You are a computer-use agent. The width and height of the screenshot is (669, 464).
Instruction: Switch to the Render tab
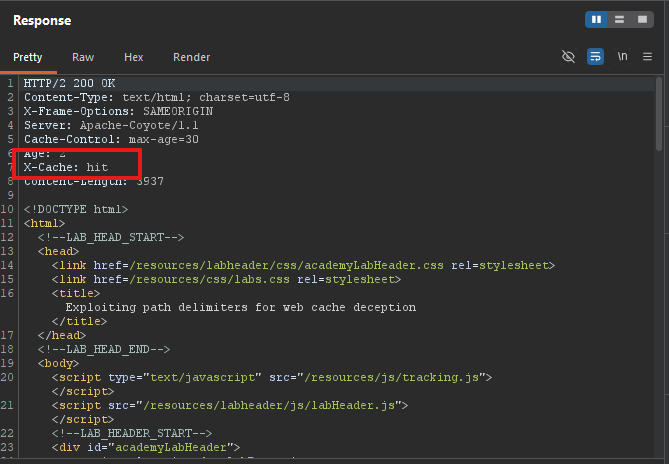pyautogui.click(x=192, y=57)
